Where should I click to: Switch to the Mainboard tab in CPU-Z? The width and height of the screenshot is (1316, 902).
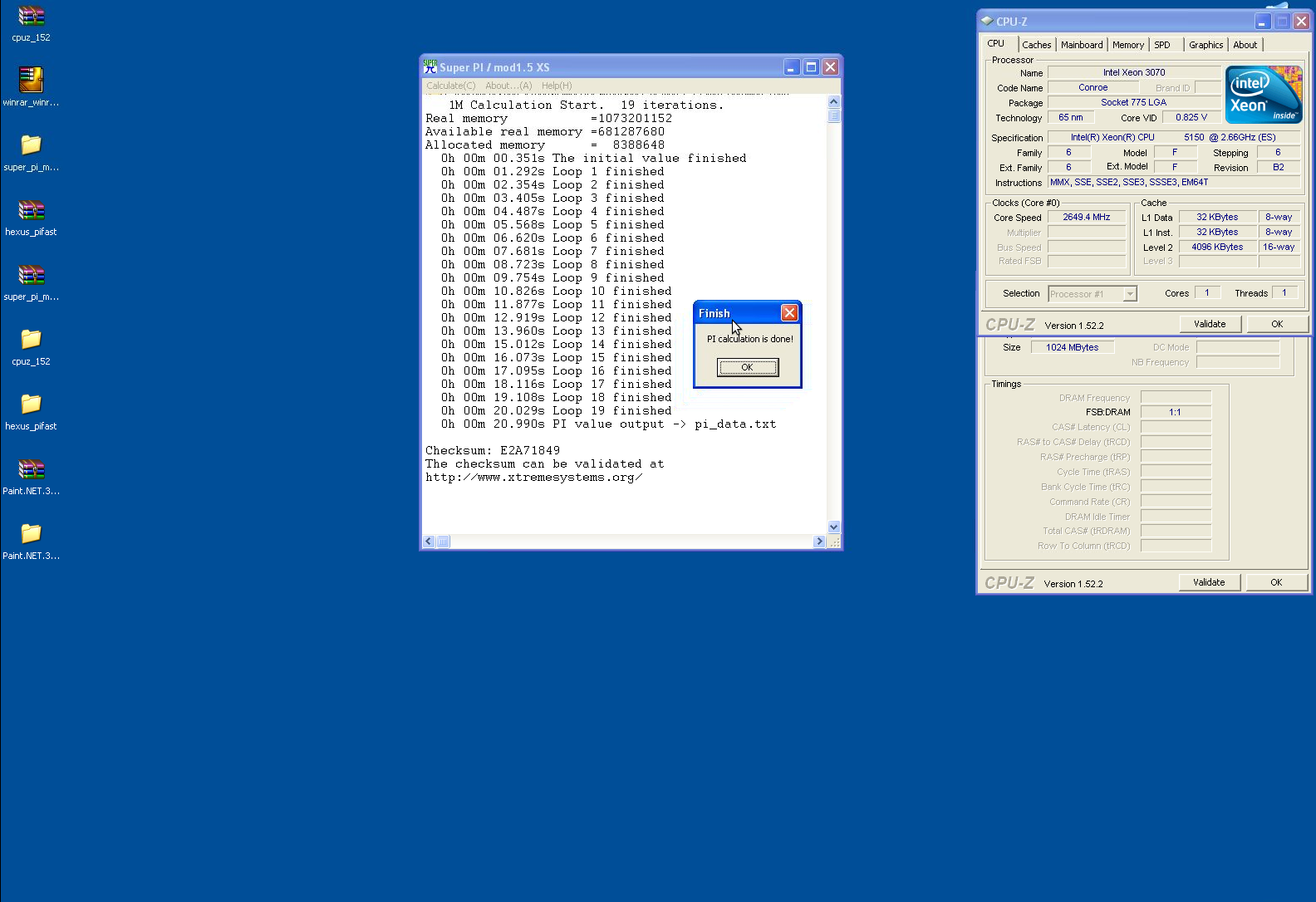point(1082,45)
